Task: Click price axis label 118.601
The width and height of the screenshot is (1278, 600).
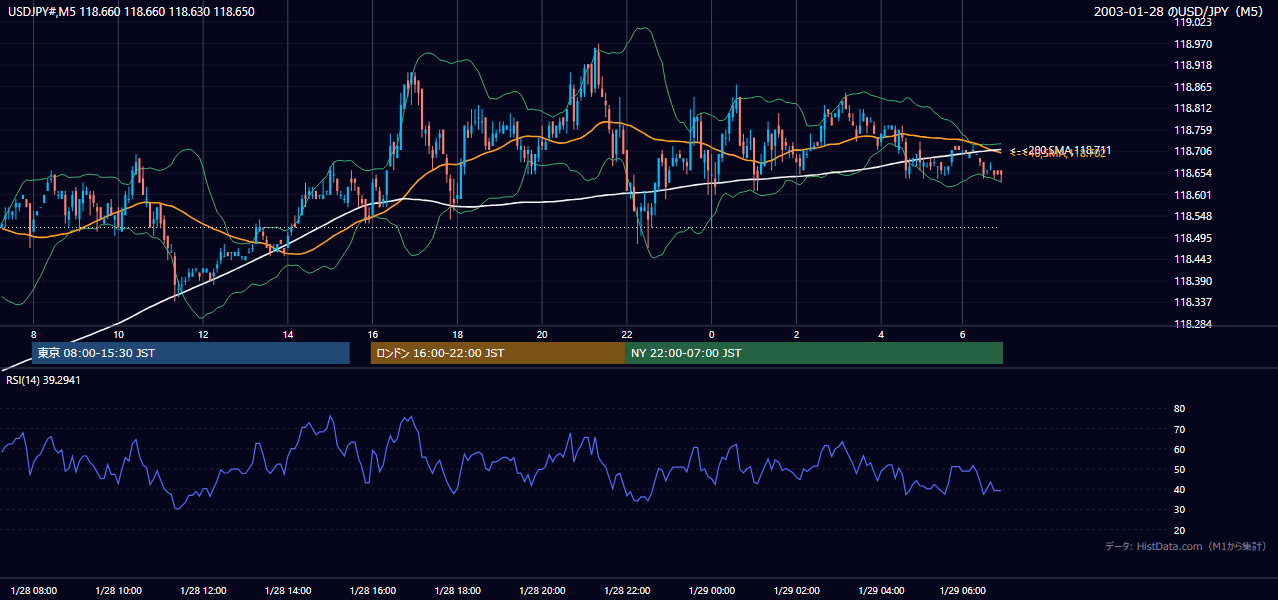Action: coord(1193,195)
